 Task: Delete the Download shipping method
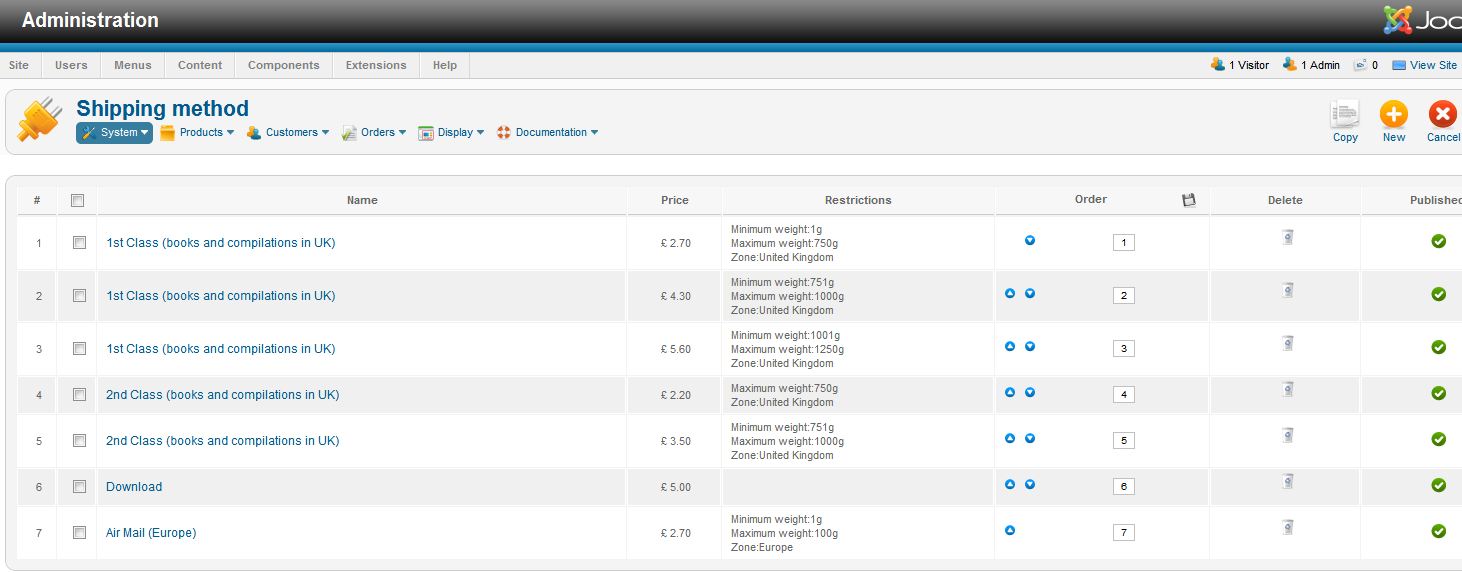(1288, 481)
